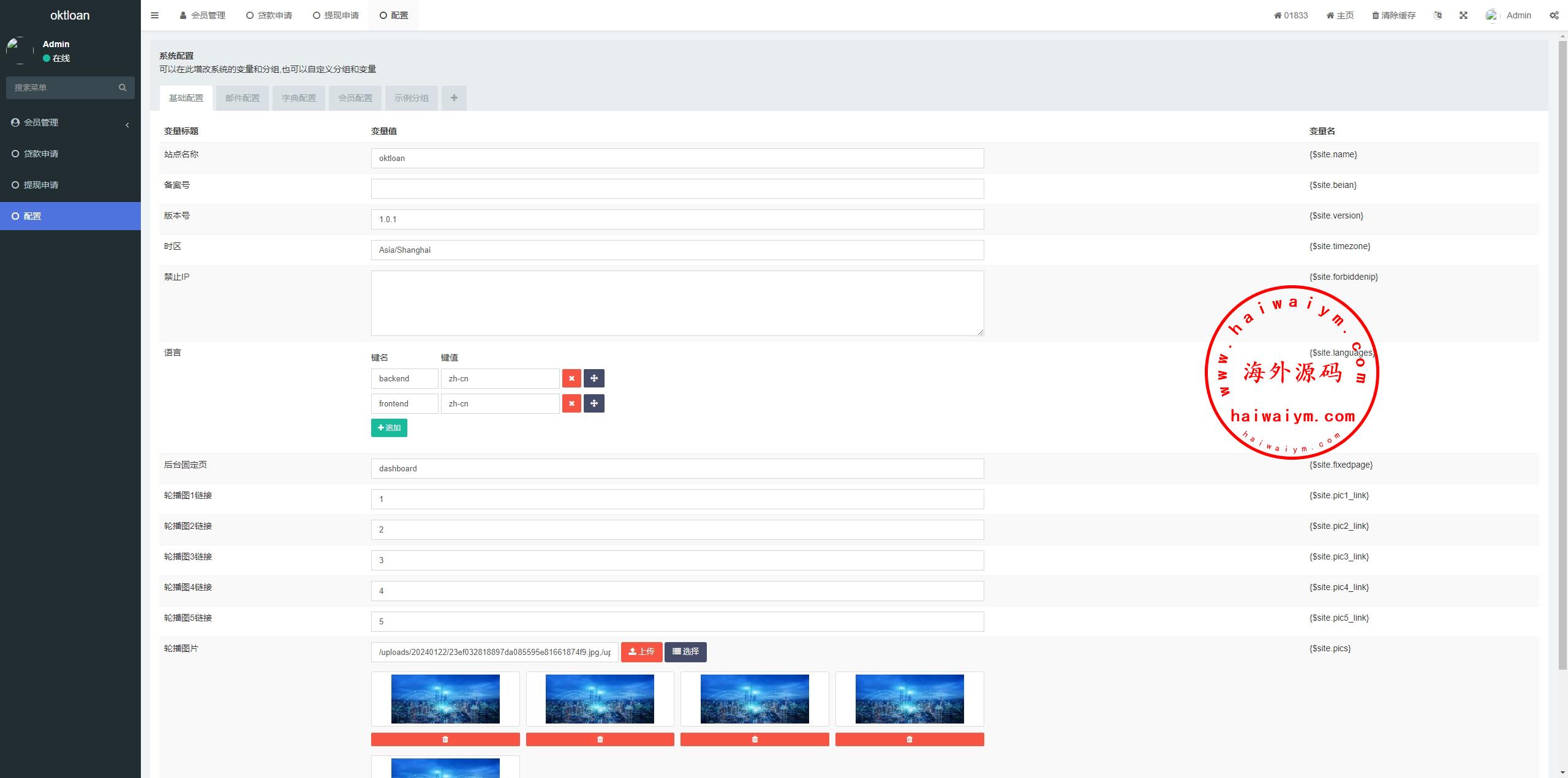Image resolution: width=1568 pixels, height=778 pixels.
Task: Click the red delete icon for backend language
Action: pyautogui.click(x=570, y=378)
